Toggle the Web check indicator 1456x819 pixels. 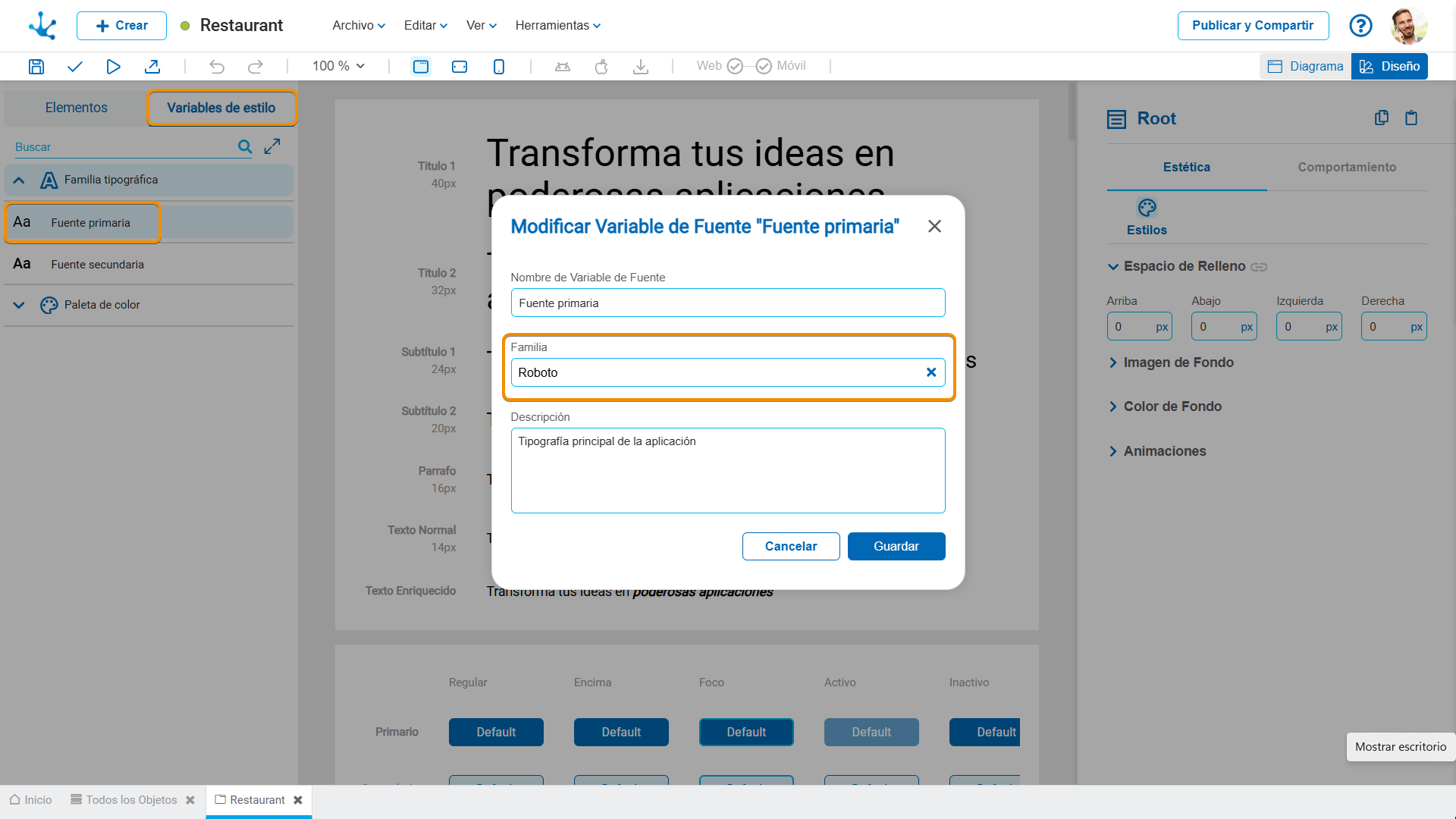coord(734,67)
